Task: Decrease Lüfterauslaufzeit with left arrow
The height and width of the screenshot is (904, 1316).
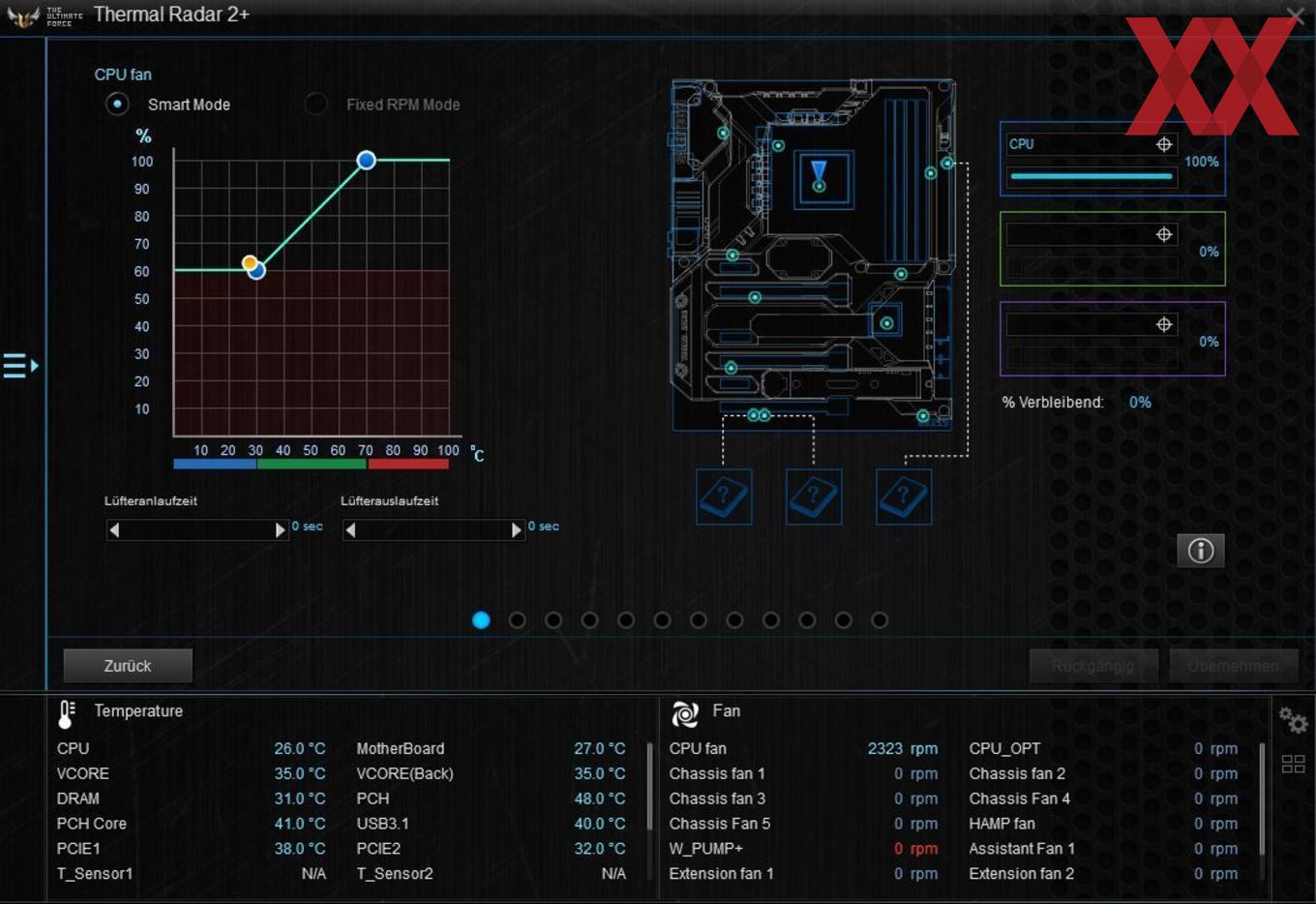Action: [x=350, y=529]
